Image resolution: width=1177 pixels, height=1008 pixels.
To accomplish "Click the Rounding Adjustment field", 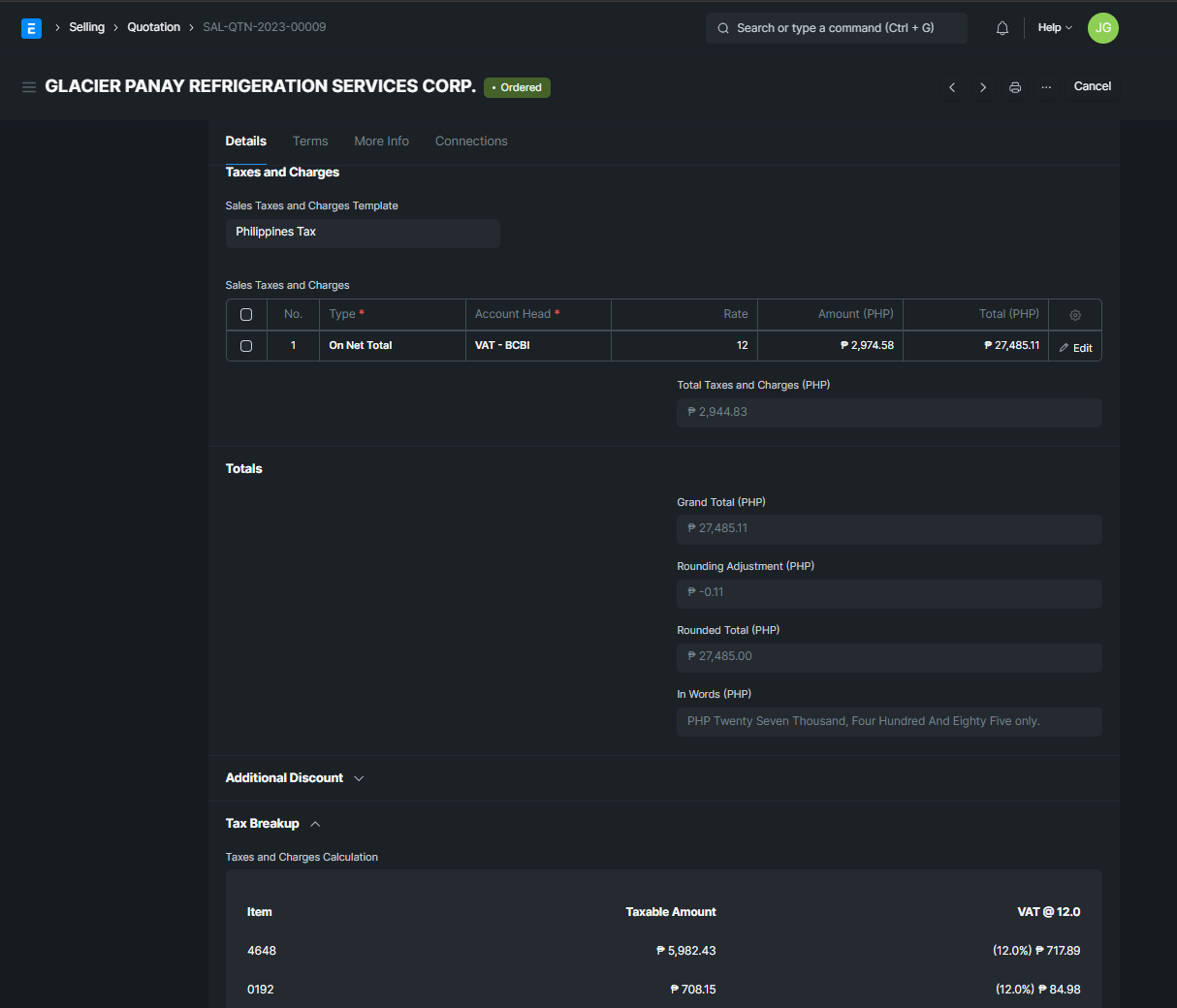I will [x=889, y=593].
